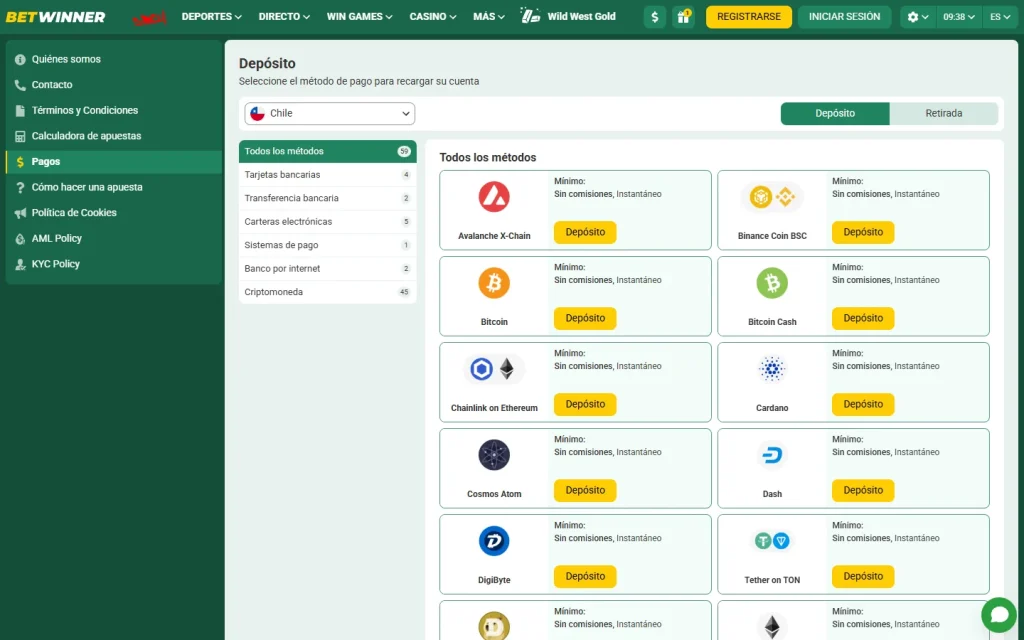1024x640 pixels.
Task: Open the KYC Policy link
Action: pyautogui.click(x=114, y=264)
